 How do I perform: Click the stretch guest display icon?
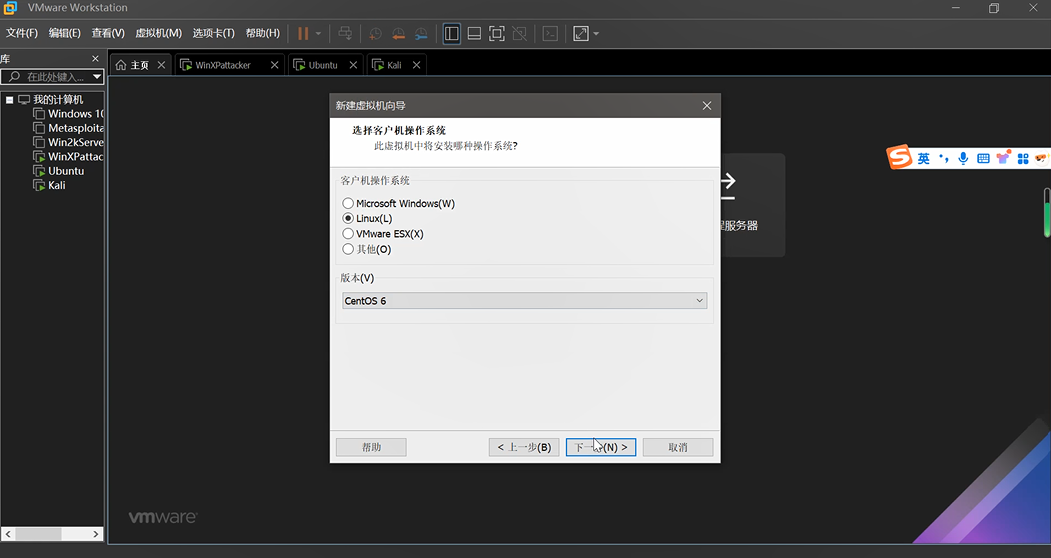pos(581,34)
